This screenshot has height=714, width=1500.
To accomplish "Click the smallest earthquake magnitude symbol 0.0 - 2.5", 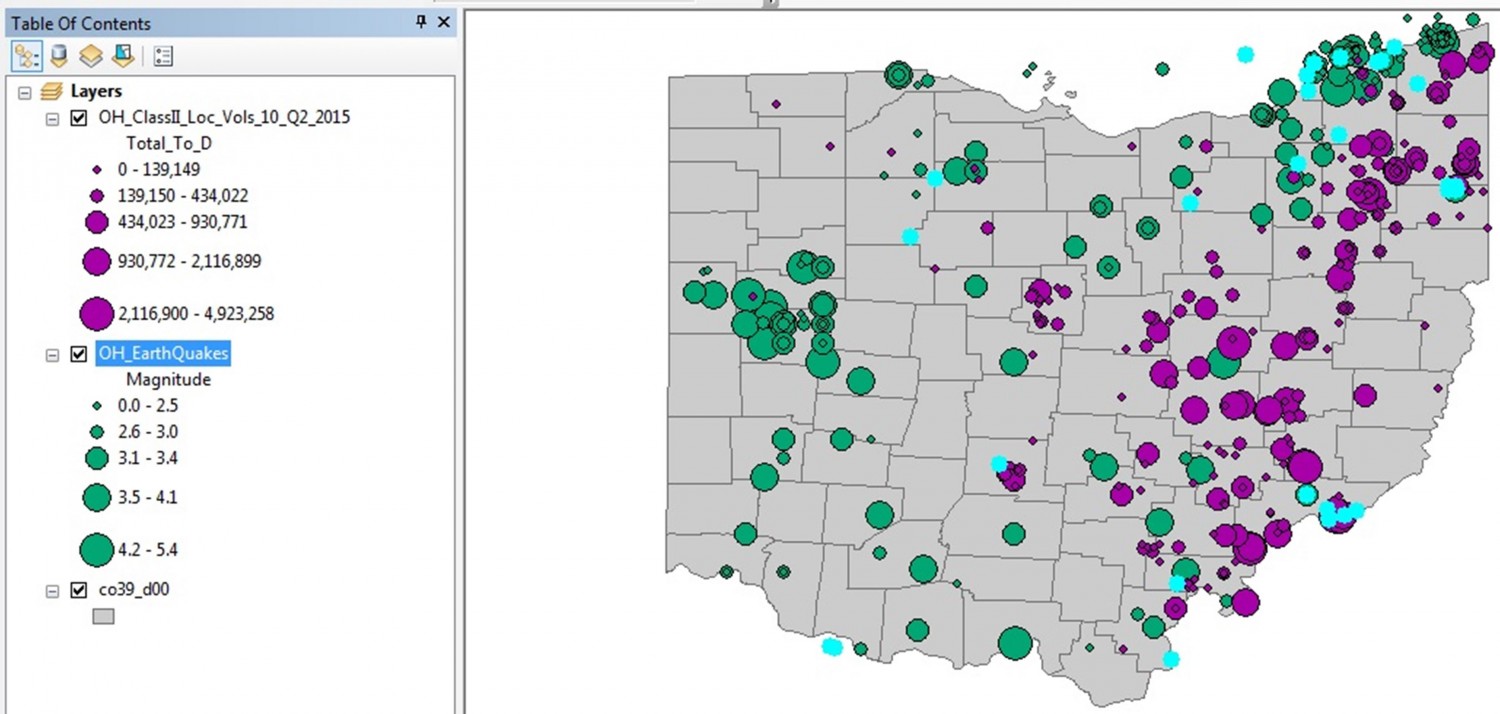I will tap(95, 405).
